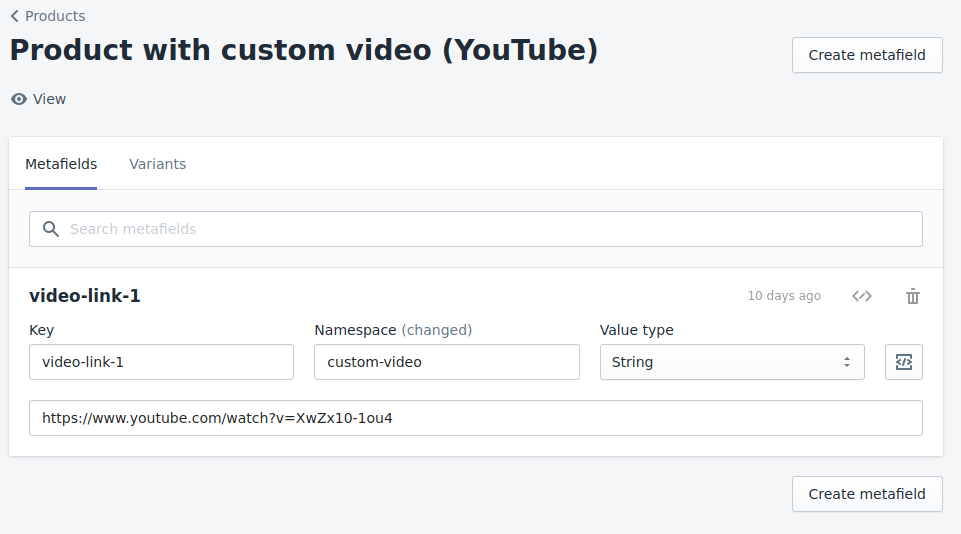Click the top Create metafield button
The height and width of the screenshot is (534, 961).
(867, 55)
